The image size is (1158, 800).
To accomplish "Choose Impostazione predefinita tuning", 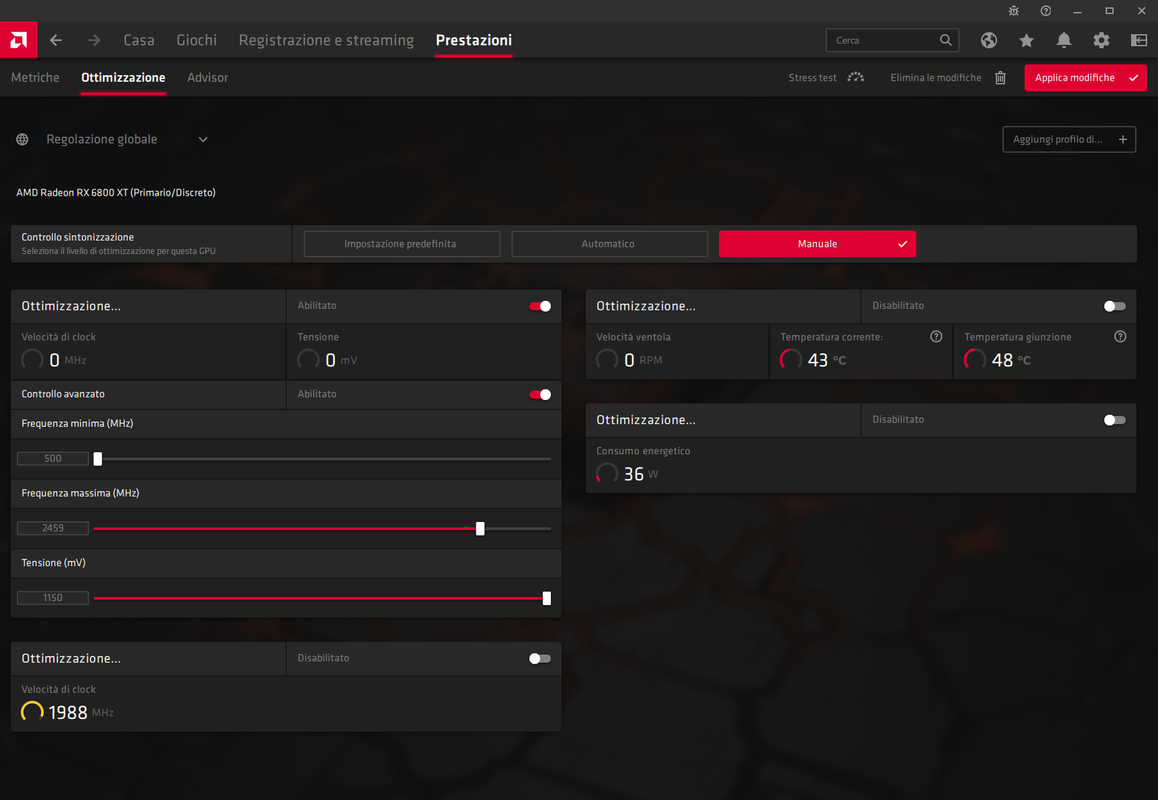I will click(402, 244).
